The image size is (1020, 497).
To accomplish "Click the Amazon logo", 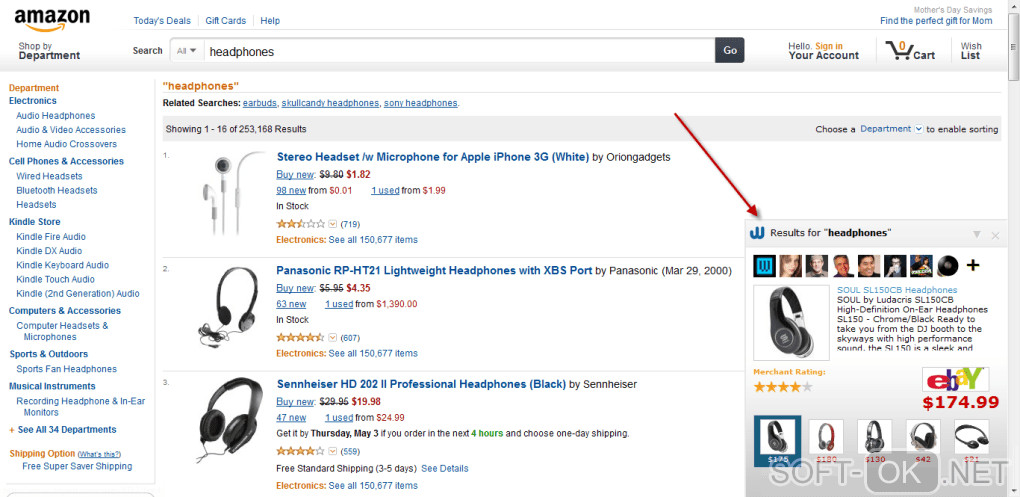I will coord(52,19).
